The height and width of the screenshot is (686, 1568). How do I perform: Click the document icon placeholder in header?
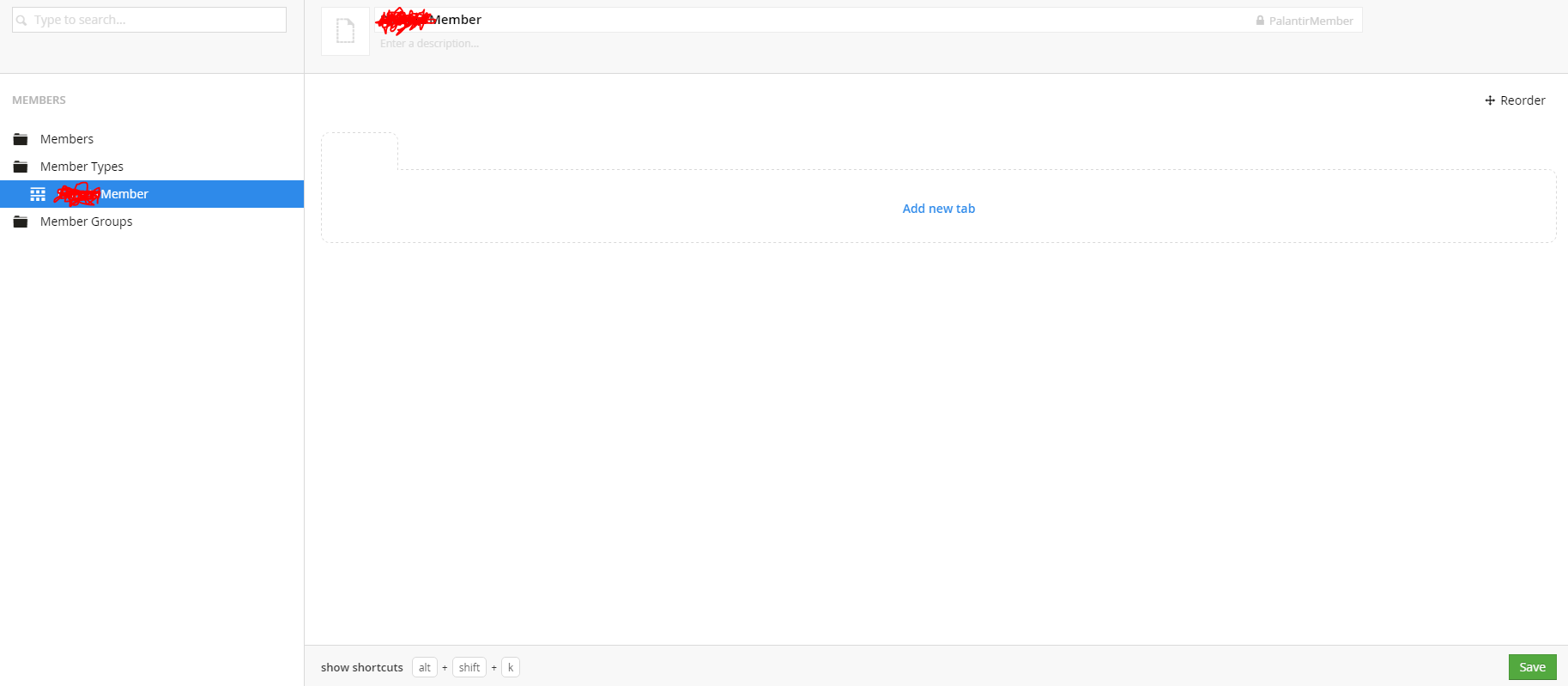(x=345, y=31)
